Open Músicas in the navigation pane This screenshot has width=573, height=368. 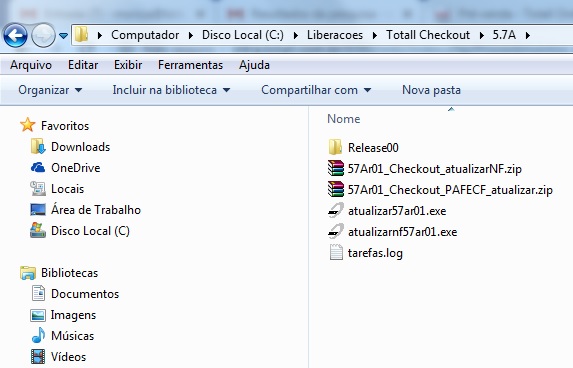[x=72, y=336]
